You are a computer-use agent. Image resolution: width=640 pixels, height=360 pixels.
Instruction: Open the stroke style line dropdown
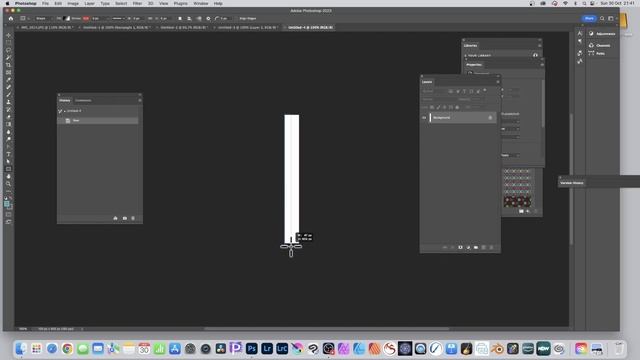point(119,18)
